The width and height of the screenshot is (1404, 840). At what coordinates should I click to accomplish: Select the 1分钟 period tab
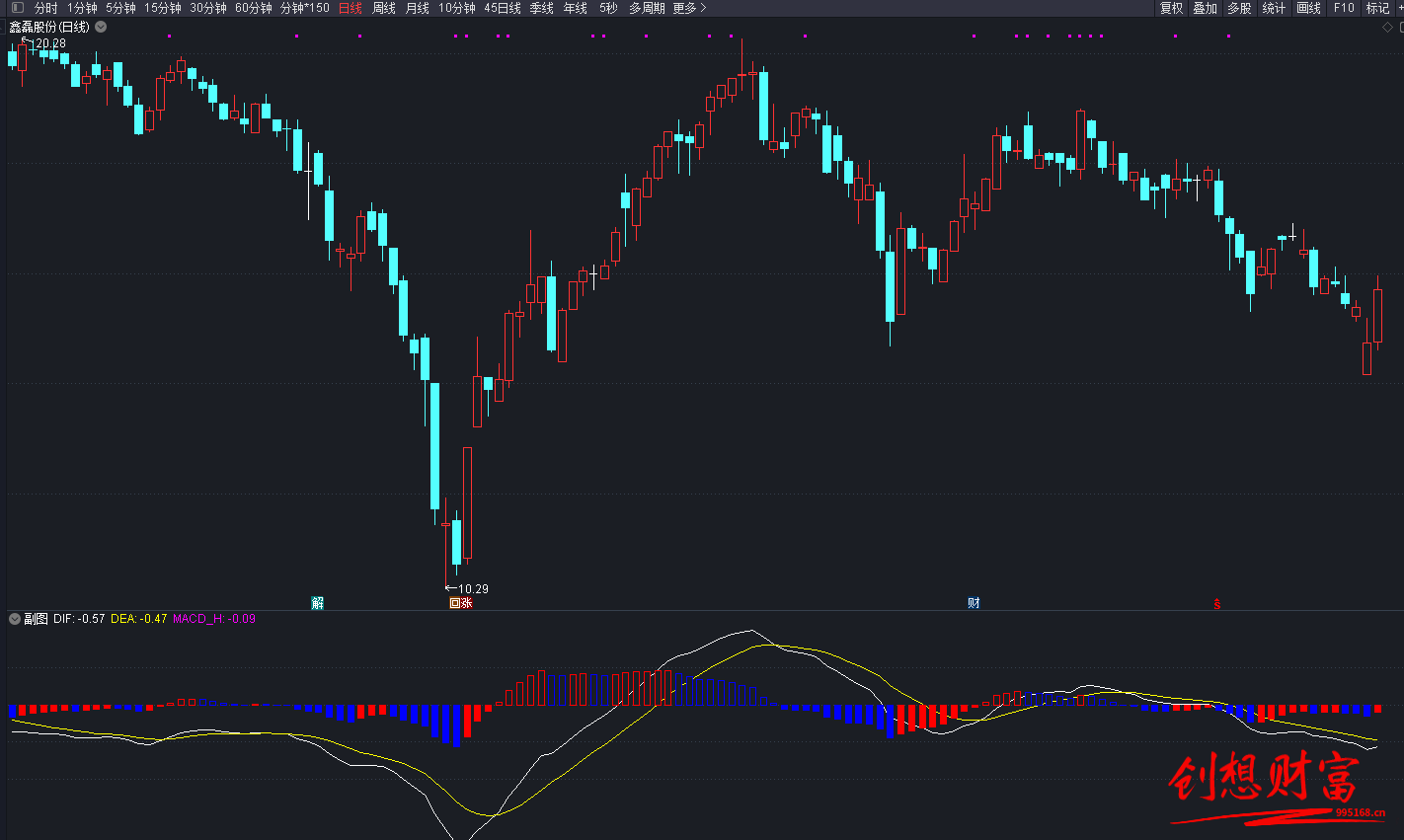tap(83, 8)
